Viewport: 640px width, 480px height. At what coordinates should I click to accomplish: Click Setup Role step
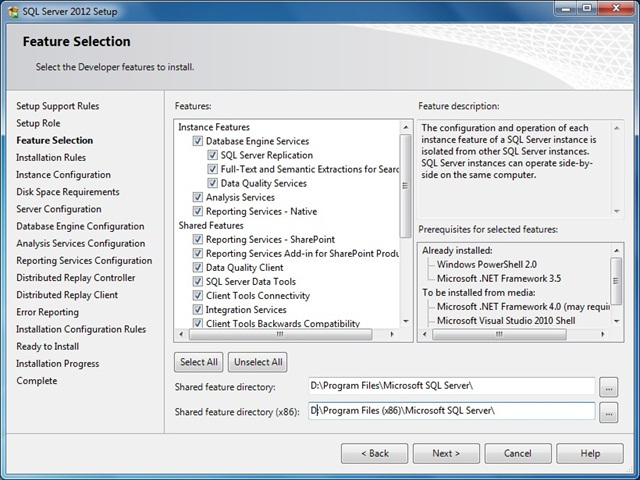click(x=38, y=123)
